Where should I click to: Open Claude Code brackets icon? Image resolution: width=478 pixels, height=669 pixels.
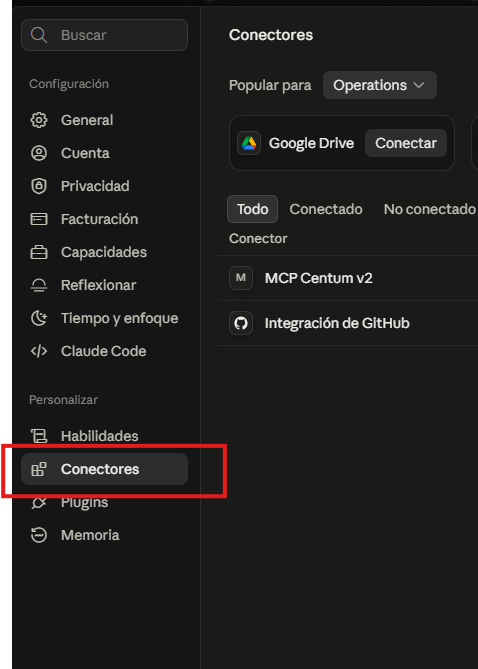39,351
